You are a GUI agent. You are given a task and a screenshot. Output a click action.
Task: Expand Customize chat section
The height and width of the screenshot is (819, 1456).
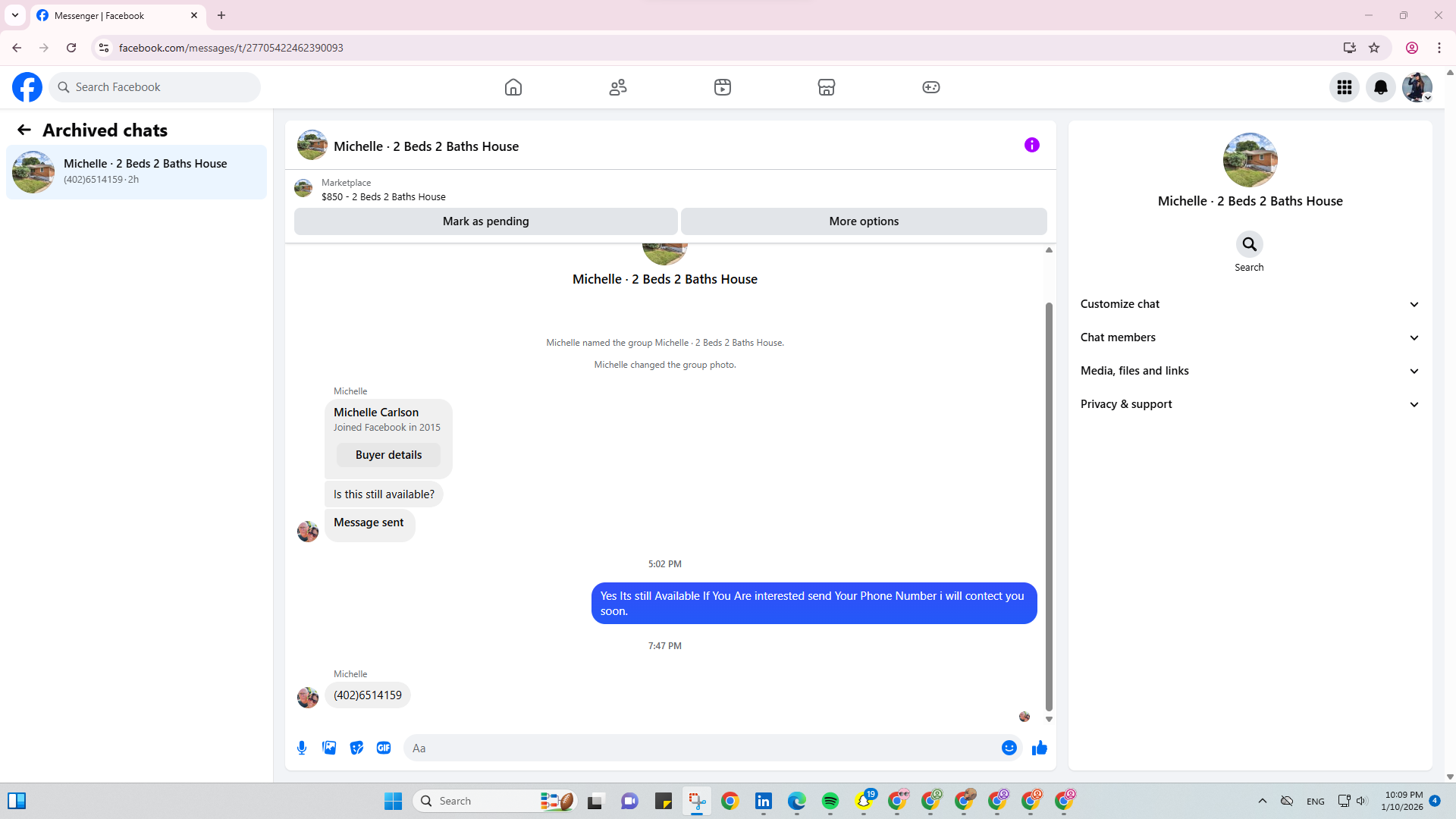pyautogui.click(x=1249, y=304)
